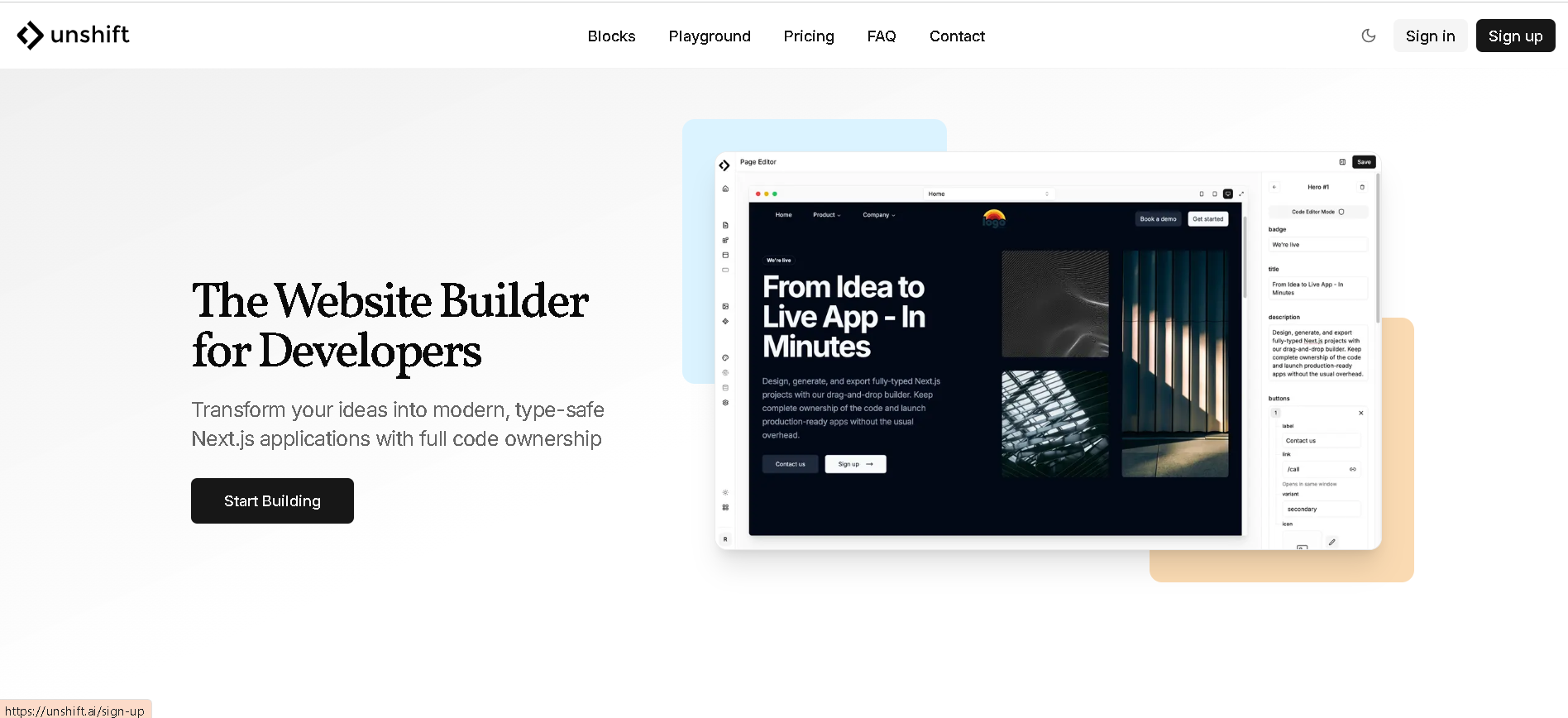Click the sunset logo in preview navbar

(x=994, y=218)
